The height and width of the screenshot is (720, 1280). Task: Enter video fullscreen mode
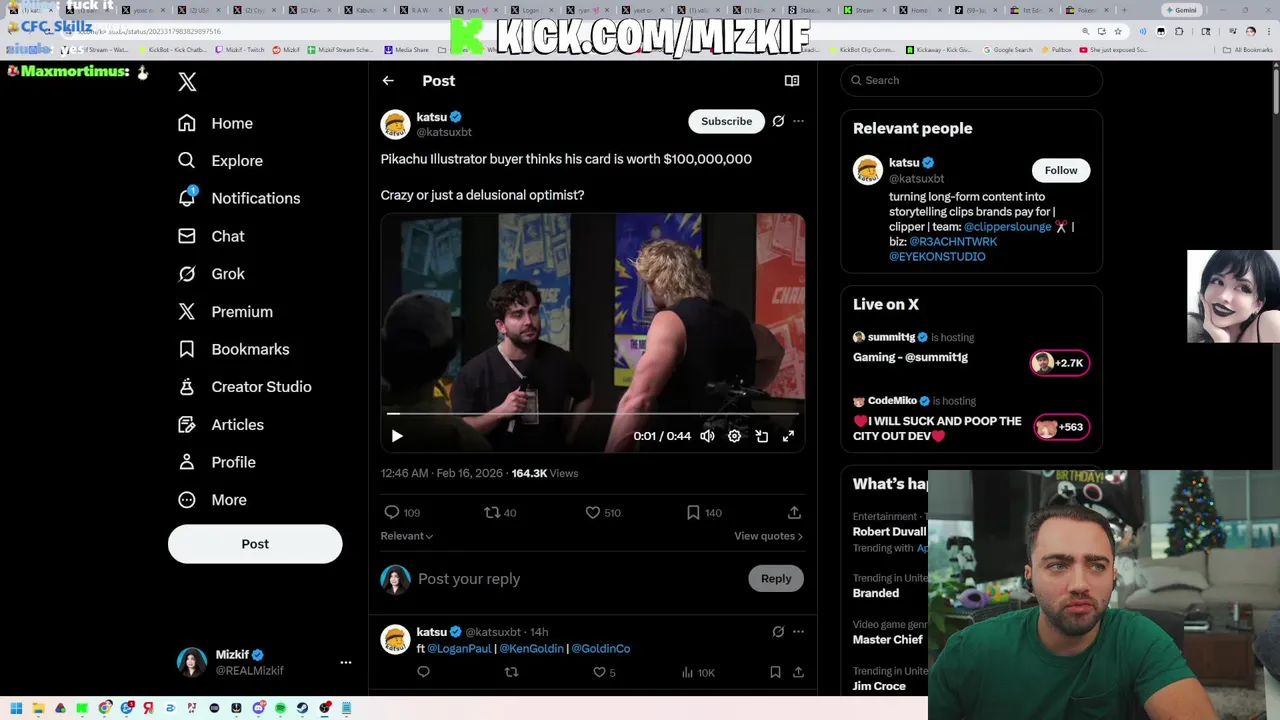pyautogui.click(x=788, y=436)
